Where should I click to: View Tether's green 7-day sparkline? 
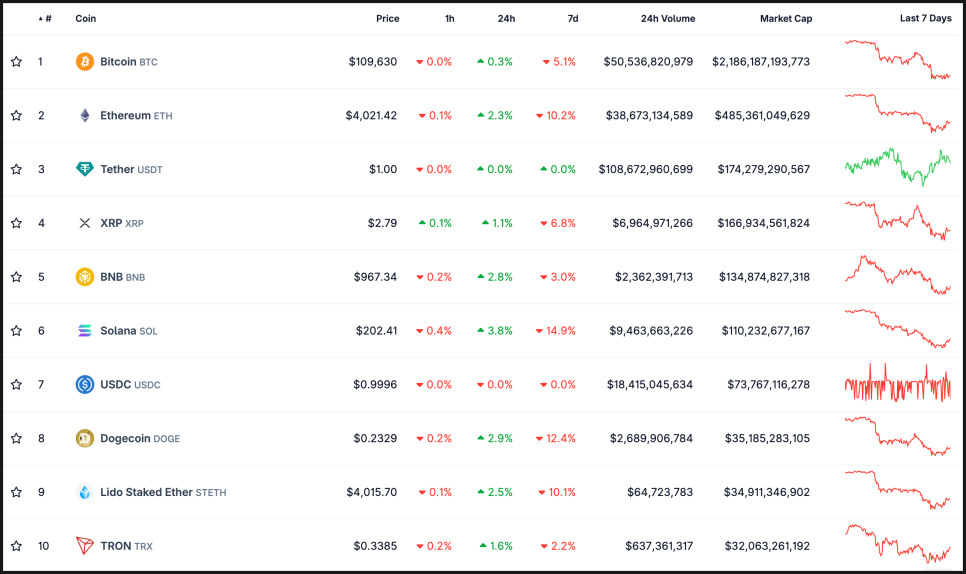click(x=898, y=167)
